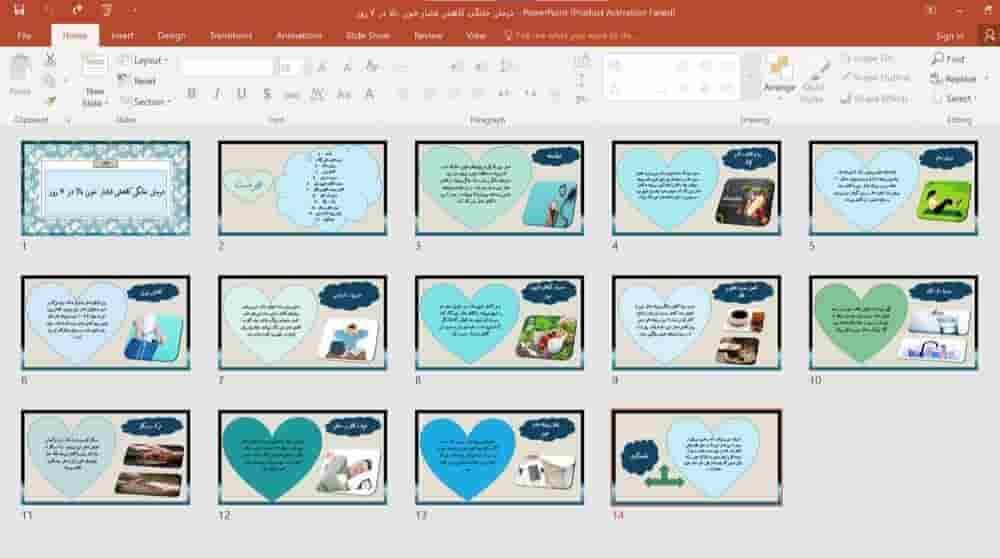Click the Tell me search field
This screenshot has height=558, width=1000.
[x=572, y=36]
